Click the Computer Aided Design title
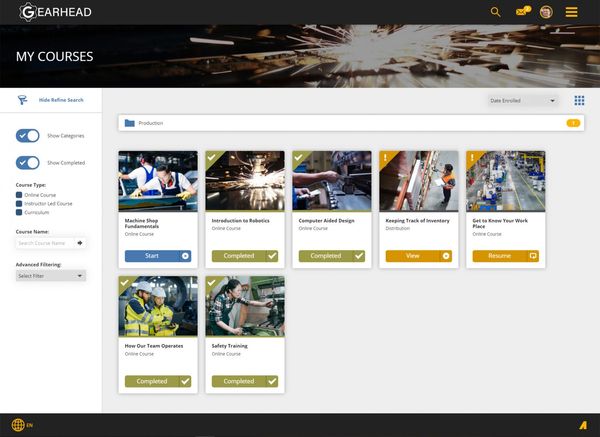 (326, 220)
